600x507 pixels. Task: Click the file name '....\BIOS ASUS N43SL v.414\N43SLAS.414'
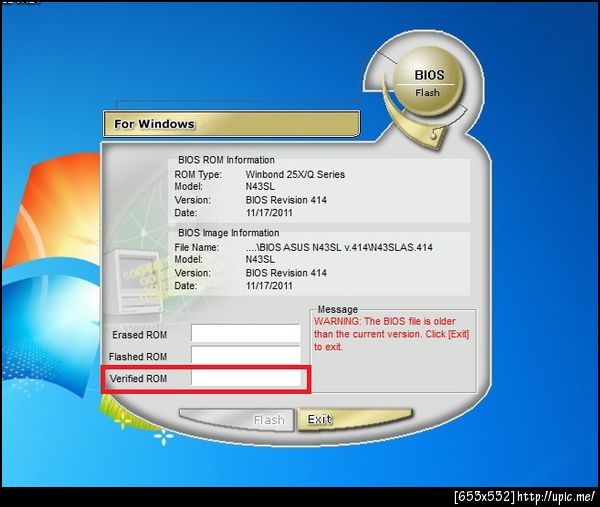pyautogui.click(x=339, y=247)
